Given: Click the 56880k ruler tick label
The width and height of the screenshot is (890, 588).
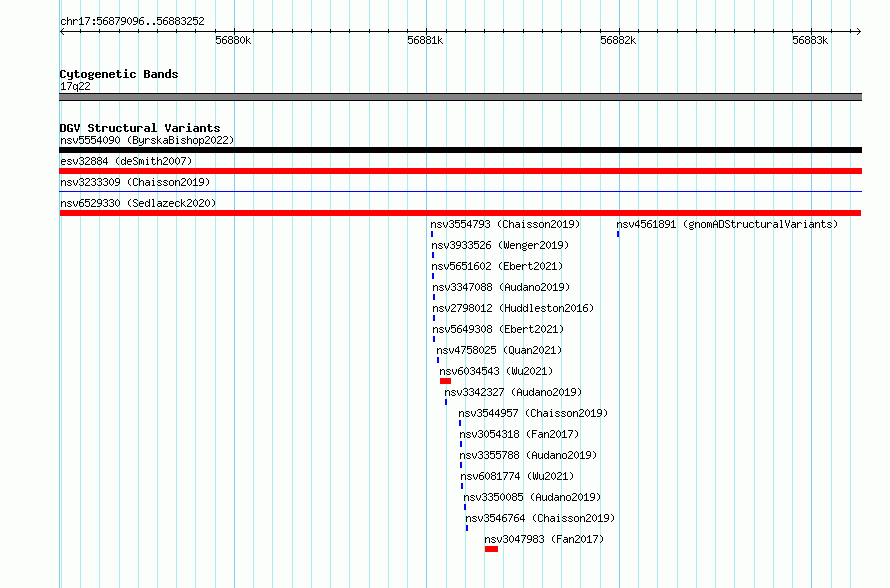Looking at the screenshot, I should pyautogui.click(x=233, y=41).
